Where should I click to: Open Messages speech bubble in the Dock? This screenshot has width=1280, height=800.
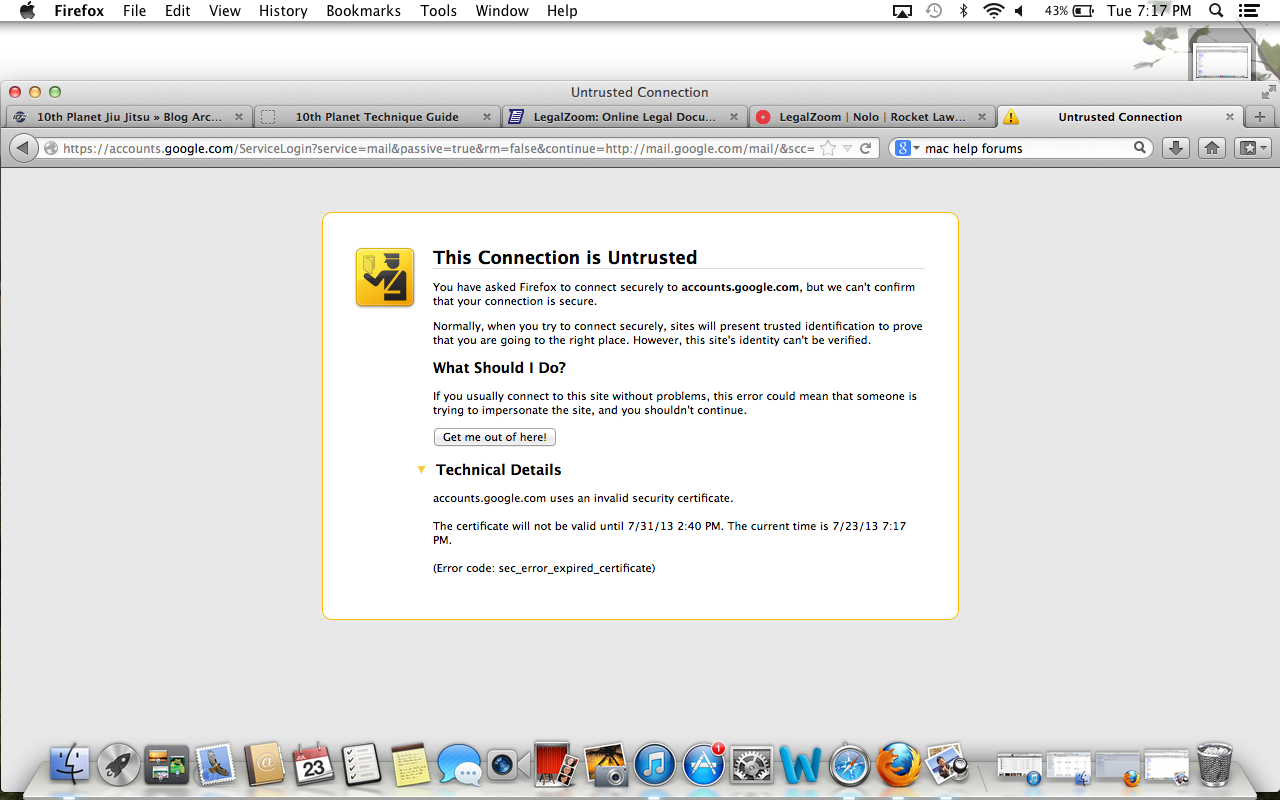click(459, 765)
